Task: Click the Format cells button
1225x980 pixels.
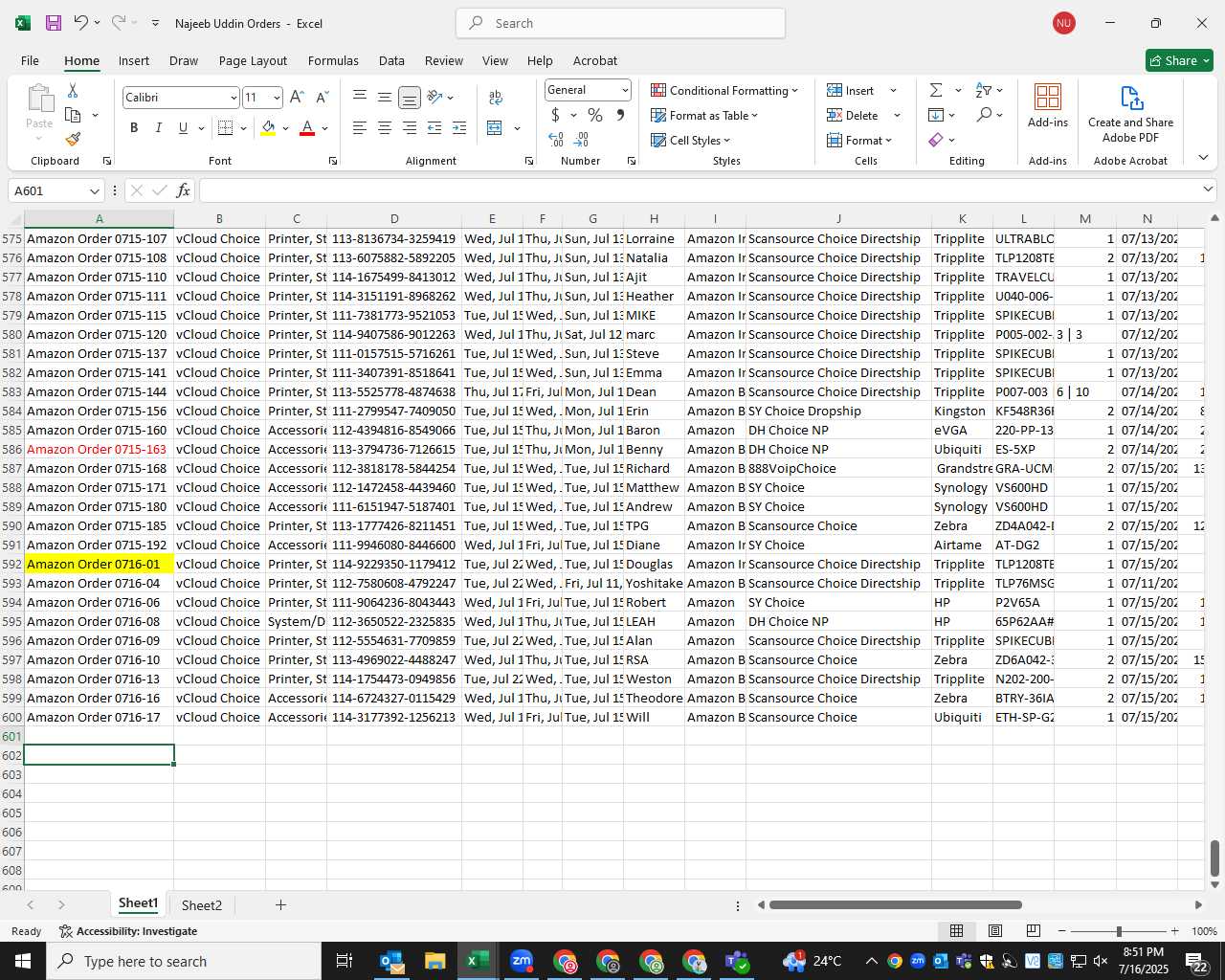Action: coord(858,140)
